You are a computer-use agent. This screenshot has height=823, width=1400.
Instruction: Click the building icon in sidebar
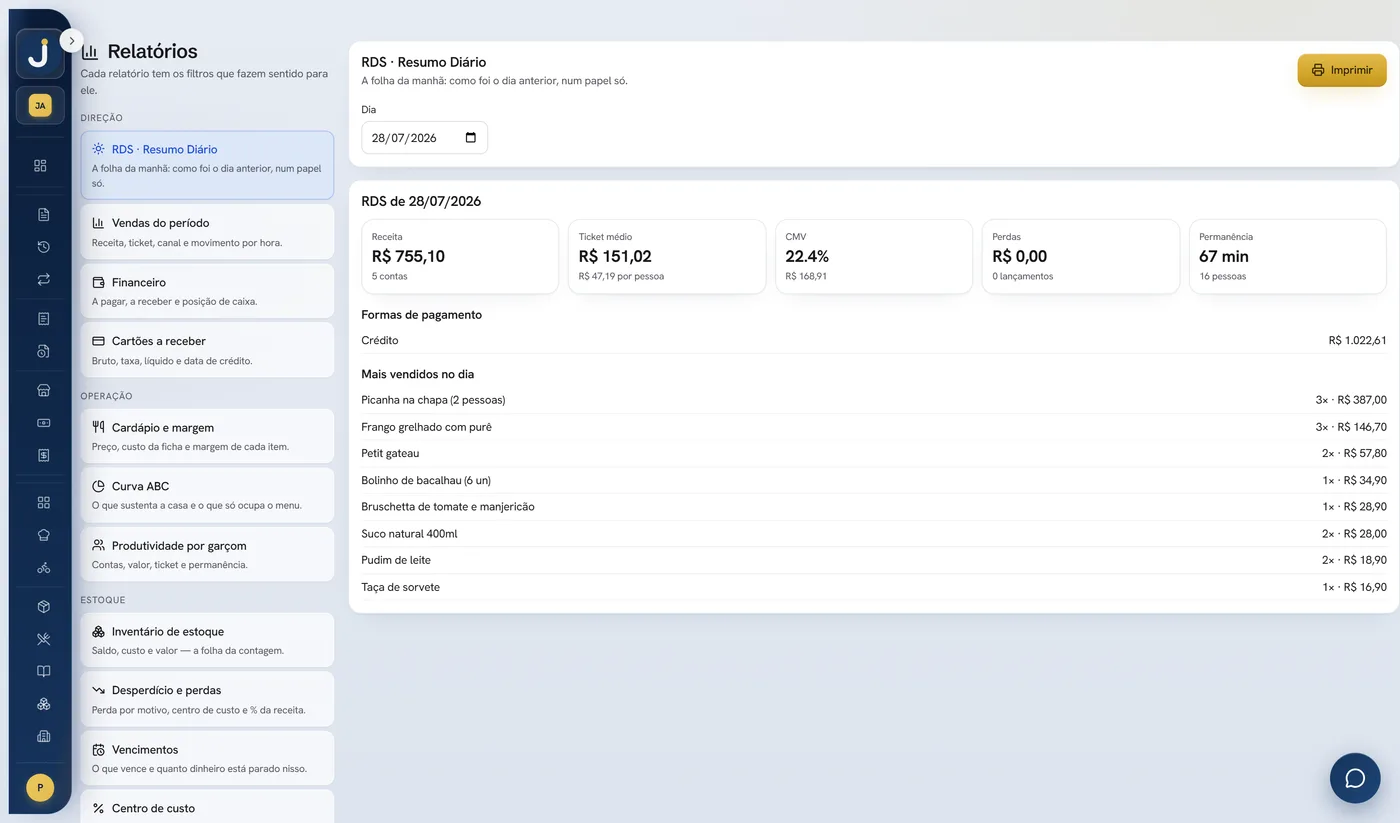(x=43, y=737)
